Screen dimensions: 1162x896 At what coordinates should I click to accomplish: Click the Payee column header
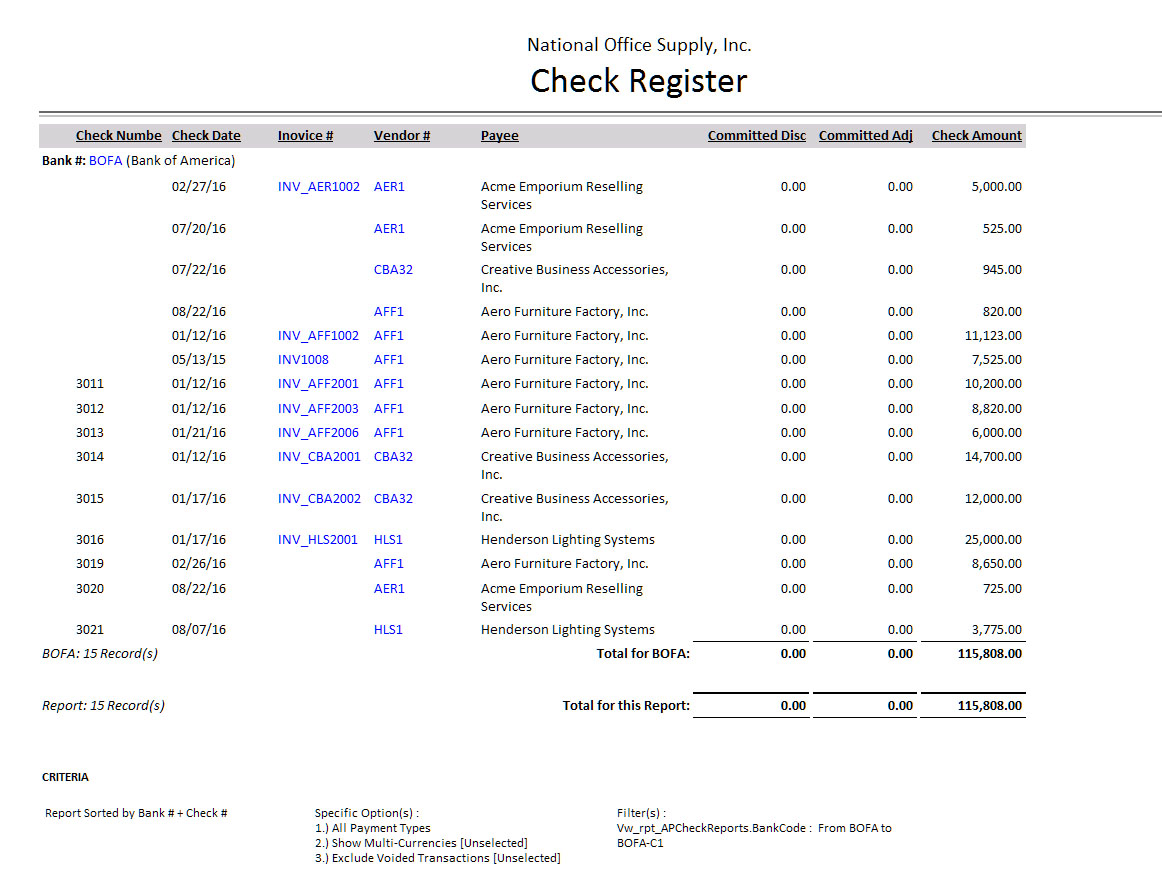pos(499,136)
